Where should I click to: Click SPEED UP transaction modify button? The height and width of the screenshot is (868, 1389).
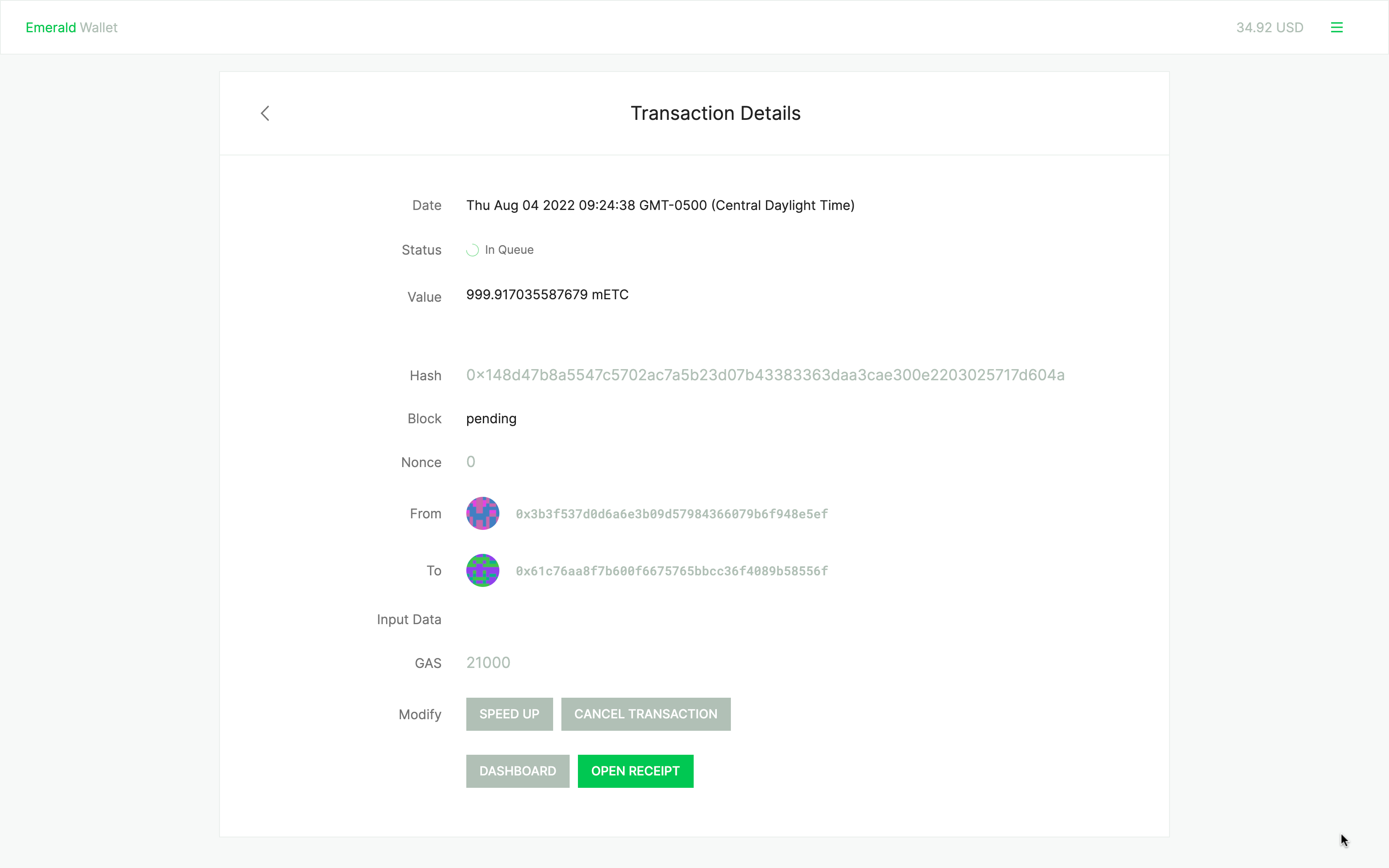click(509, 714)
